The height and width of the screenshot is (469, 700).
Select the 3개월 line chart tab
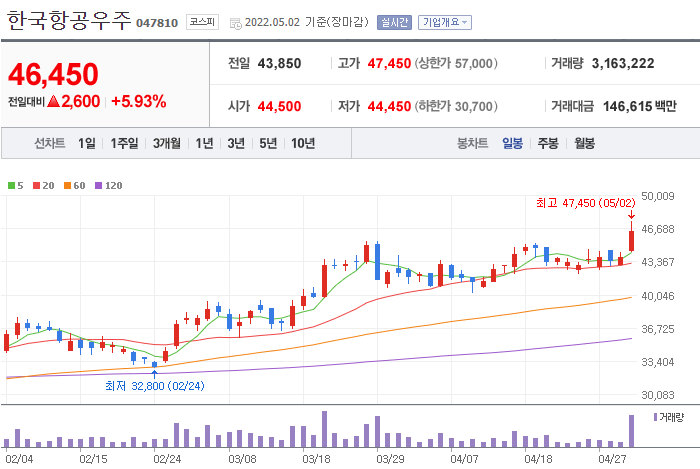pyautogui.click(x=167, y=143)
